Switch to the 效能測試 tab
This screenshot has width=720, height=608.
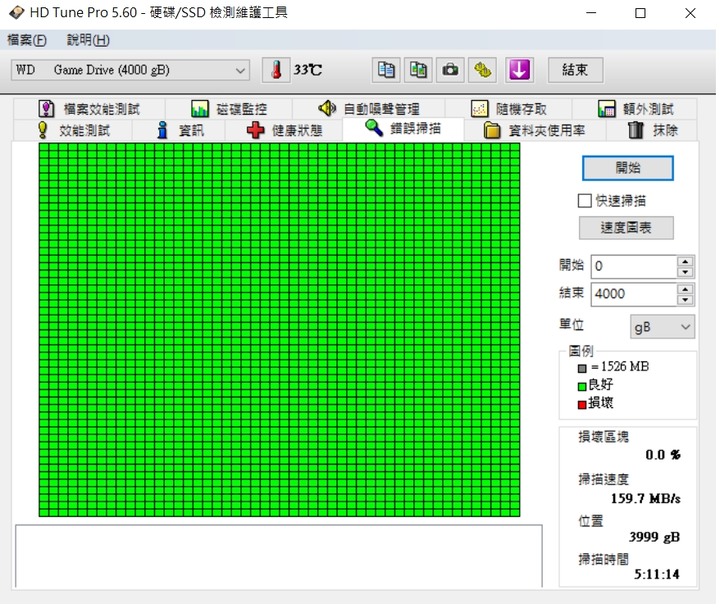pos(73,130)
